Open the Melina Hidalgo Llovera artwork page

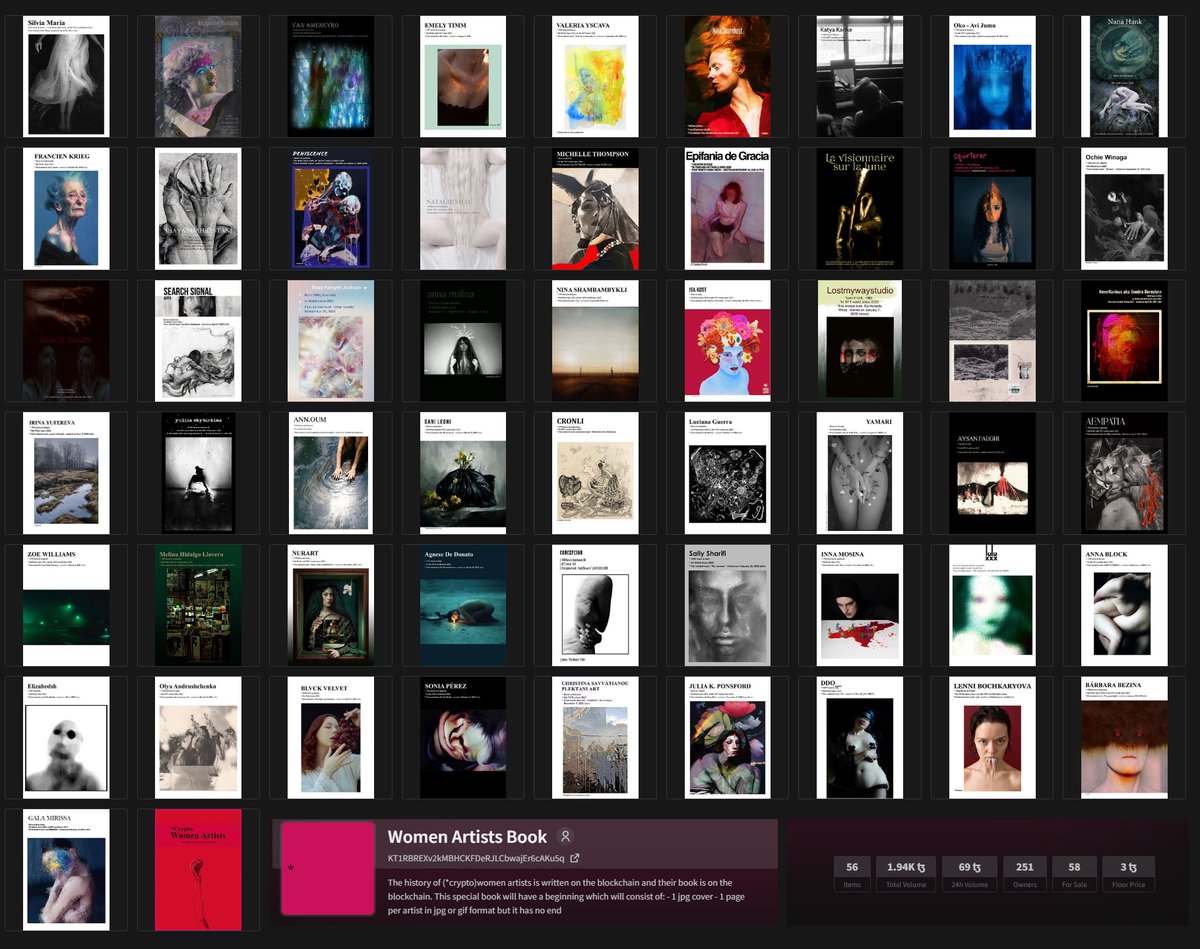click(x=199, y=605)
